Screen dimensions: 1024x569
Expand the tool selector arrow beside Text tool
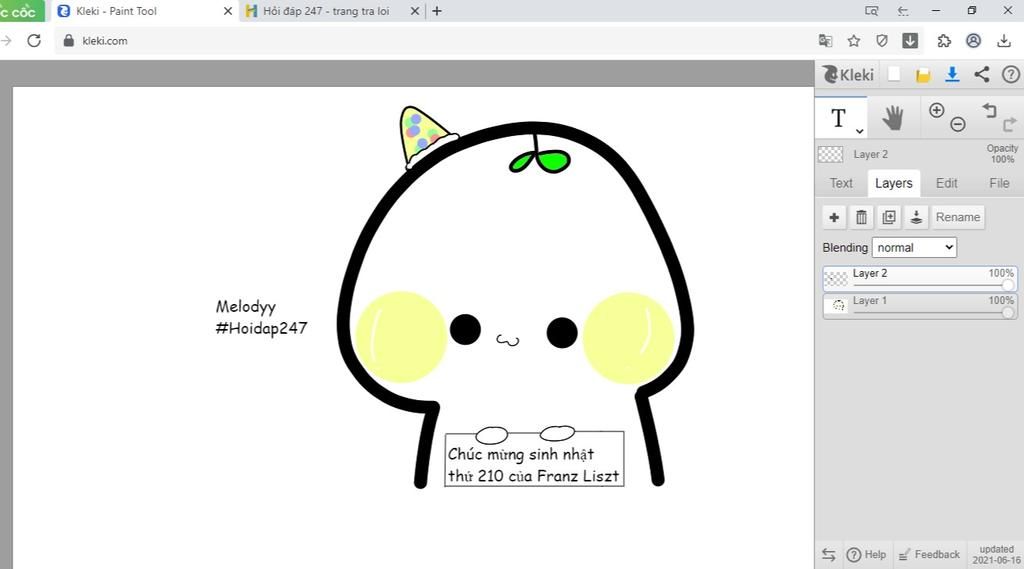click(x=859, y=131)
